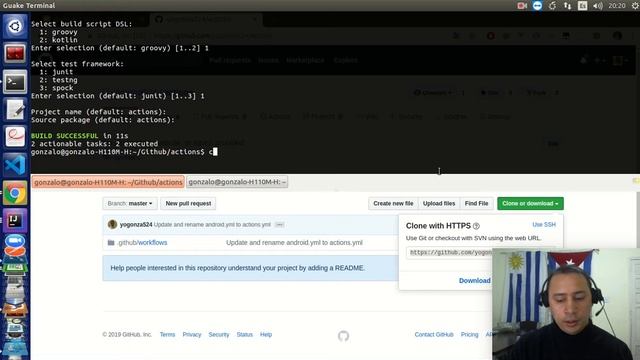Click the terminal prompt line ending with $ c

(124, 152)
